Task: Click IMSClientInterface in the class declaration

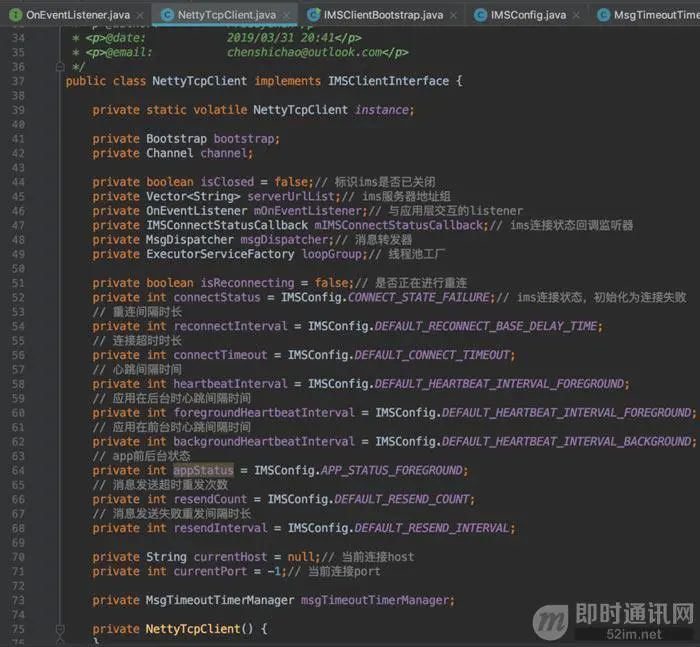Action: point(388,81)
